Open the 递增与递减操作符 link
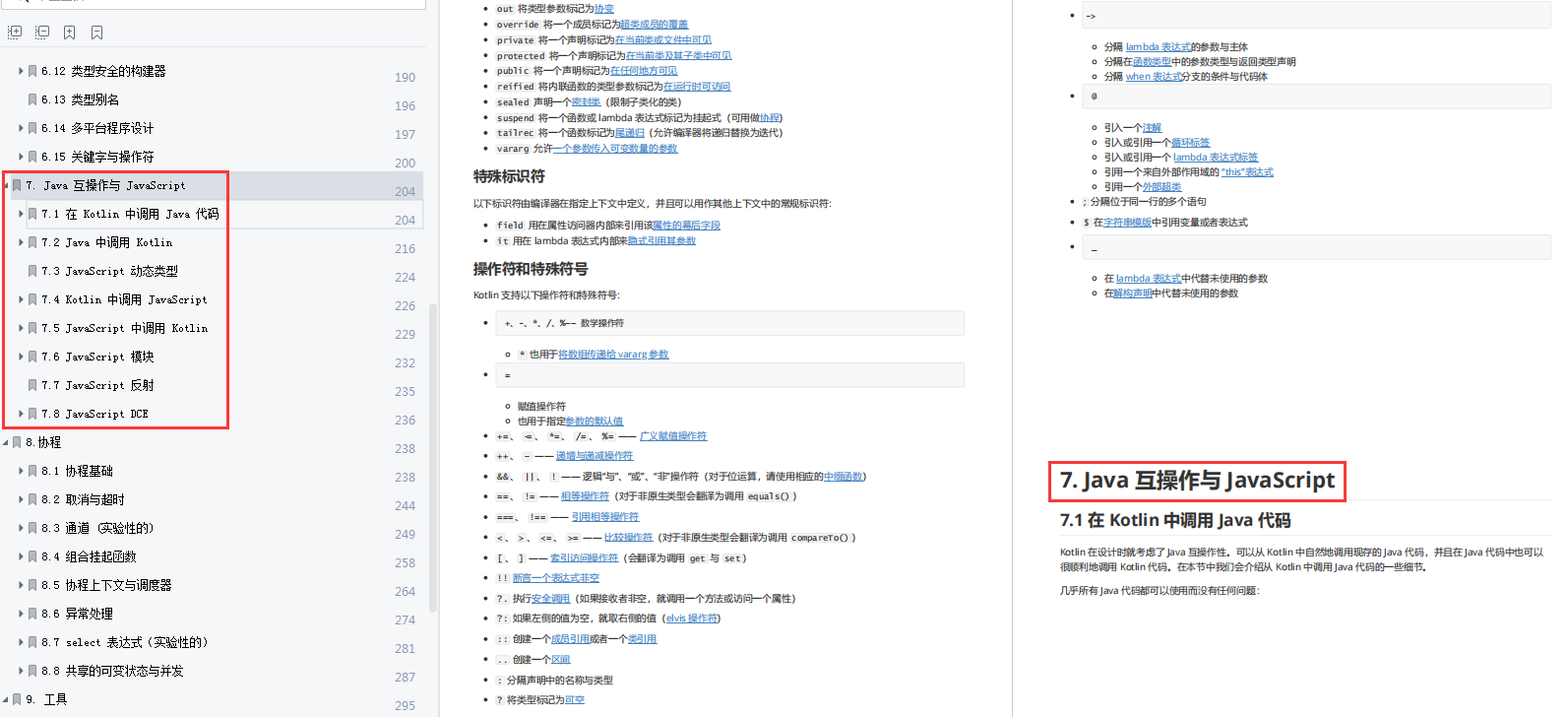The image size is (1568, 717). click(x=595, y=456)
